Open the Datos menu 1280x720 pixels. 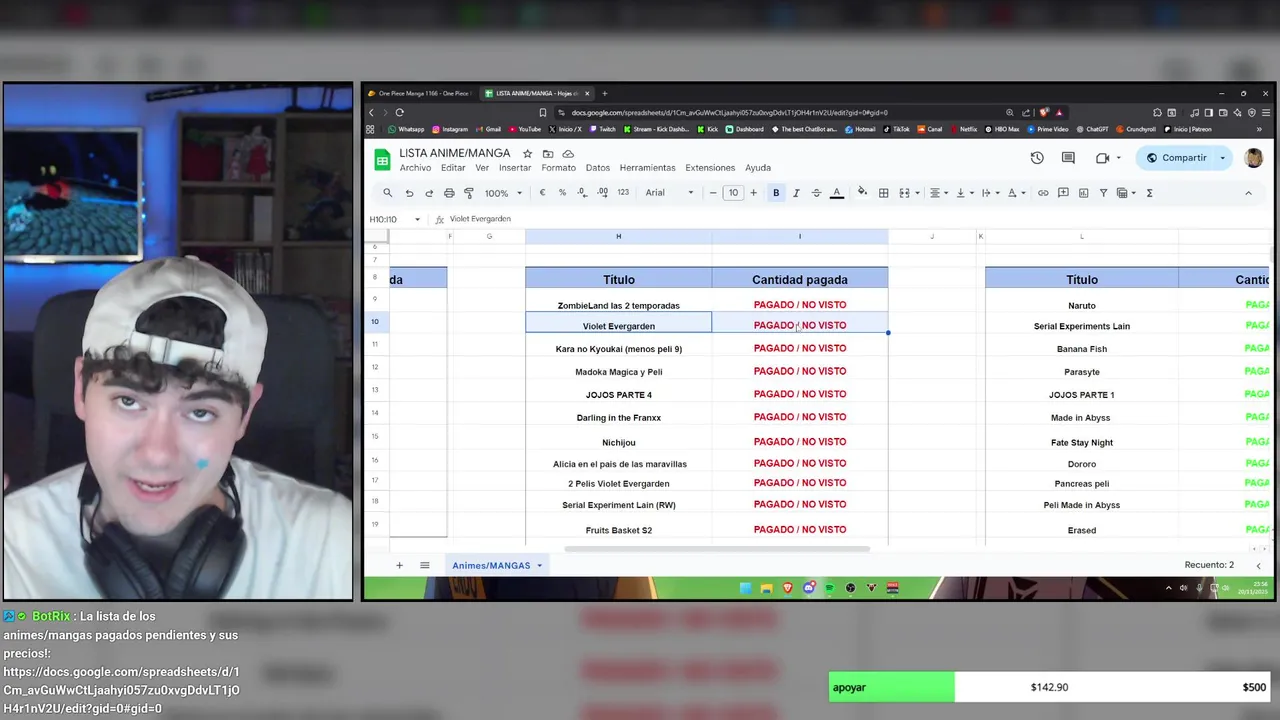click(598, 168)
